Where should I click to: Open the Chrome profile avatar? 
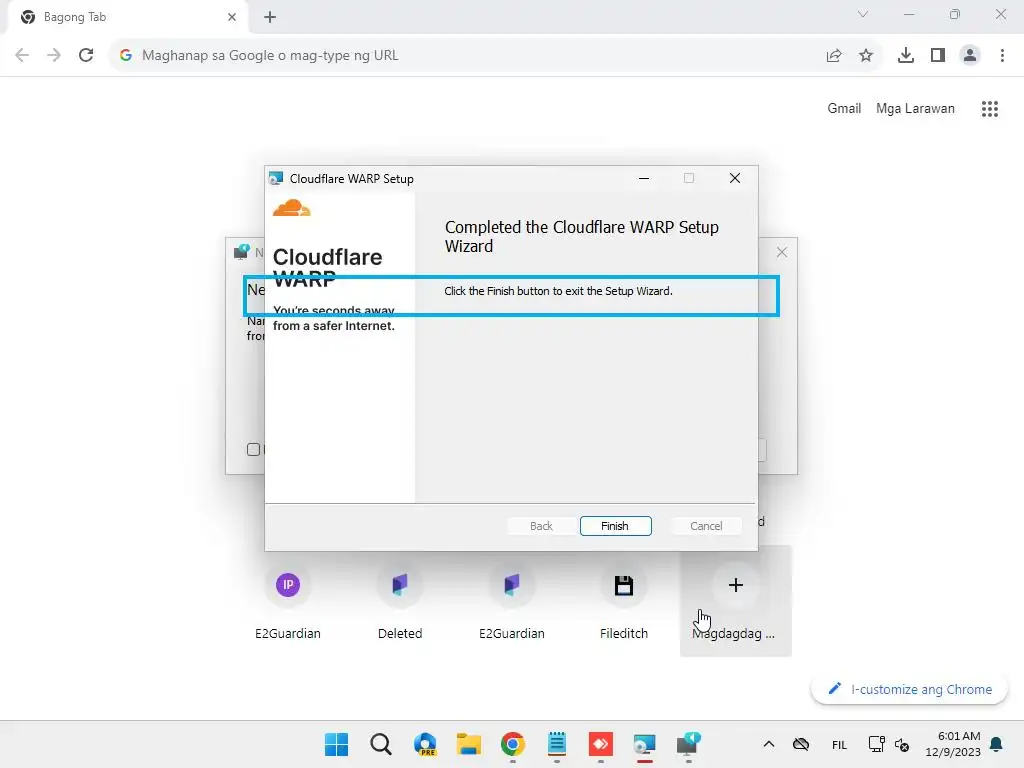[970, 56]
